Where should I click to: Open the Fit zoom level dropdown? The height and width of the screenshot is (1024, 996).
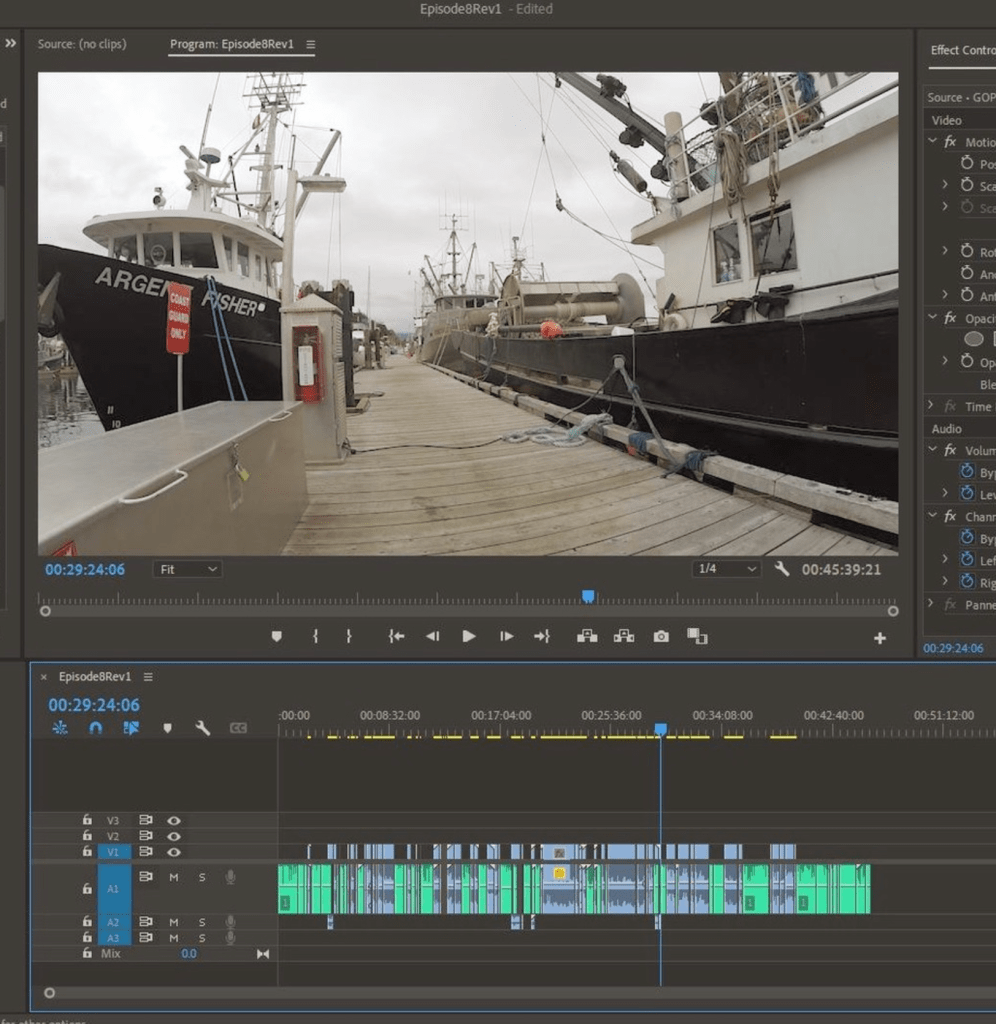pos(187,569)
